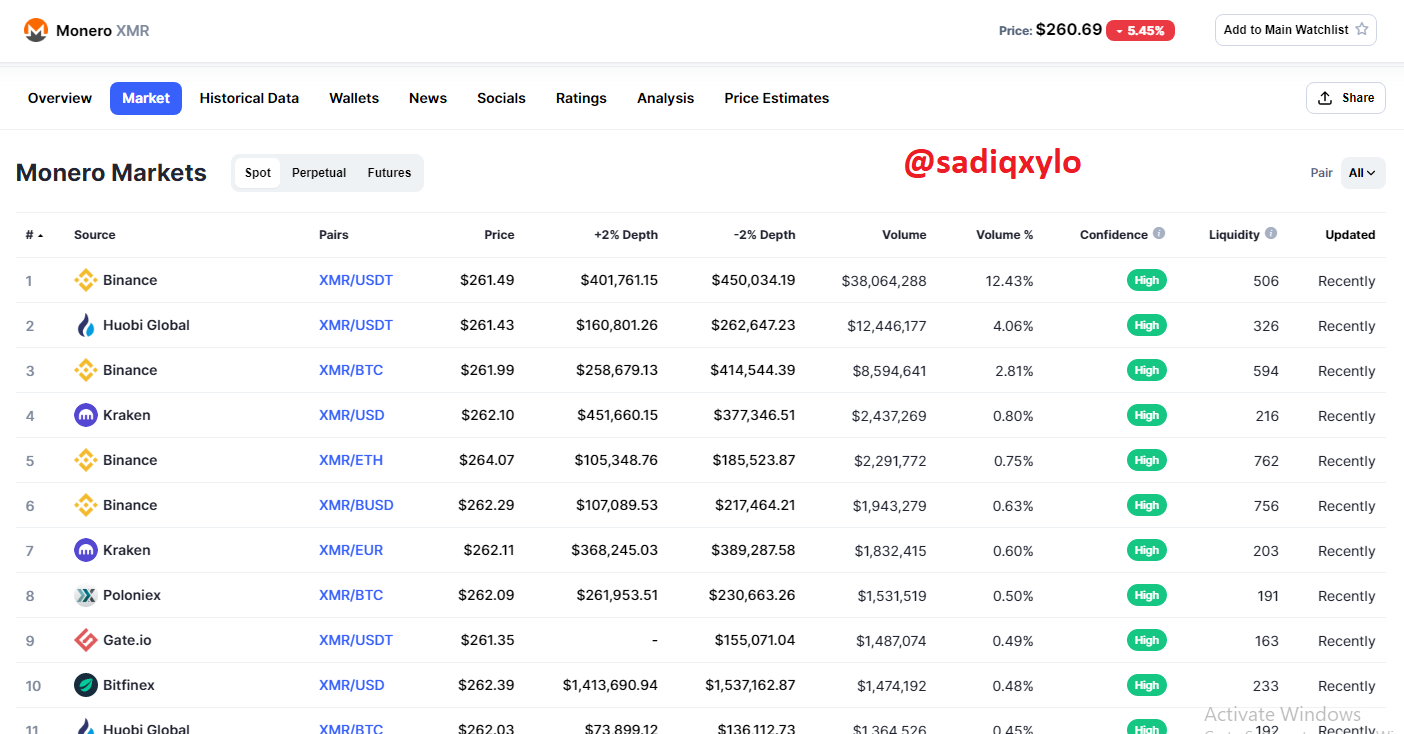The width and height of the screenshot is (1404, 734).
Task: Open the XMR/USD pair on Bitfinex
Action: (x=352, y=685)
